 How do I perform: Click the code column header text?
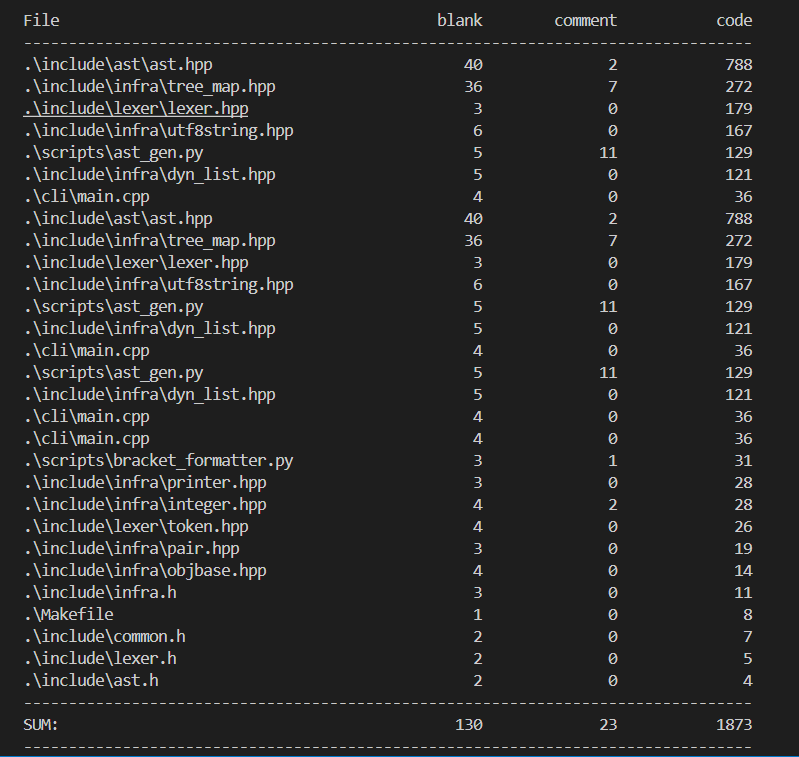pos(734,21)
